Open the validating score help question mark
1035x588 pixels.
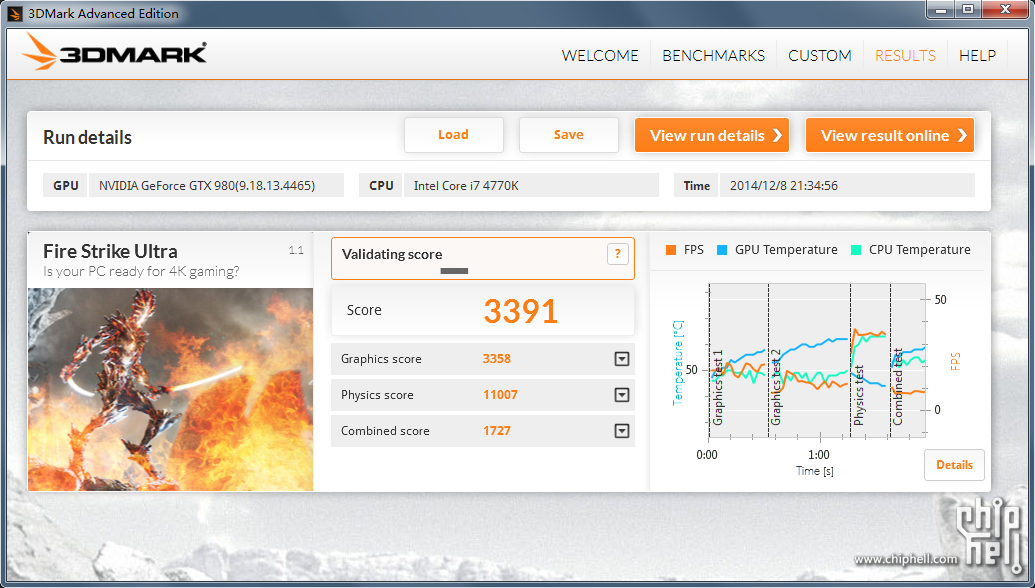(618, 254)
